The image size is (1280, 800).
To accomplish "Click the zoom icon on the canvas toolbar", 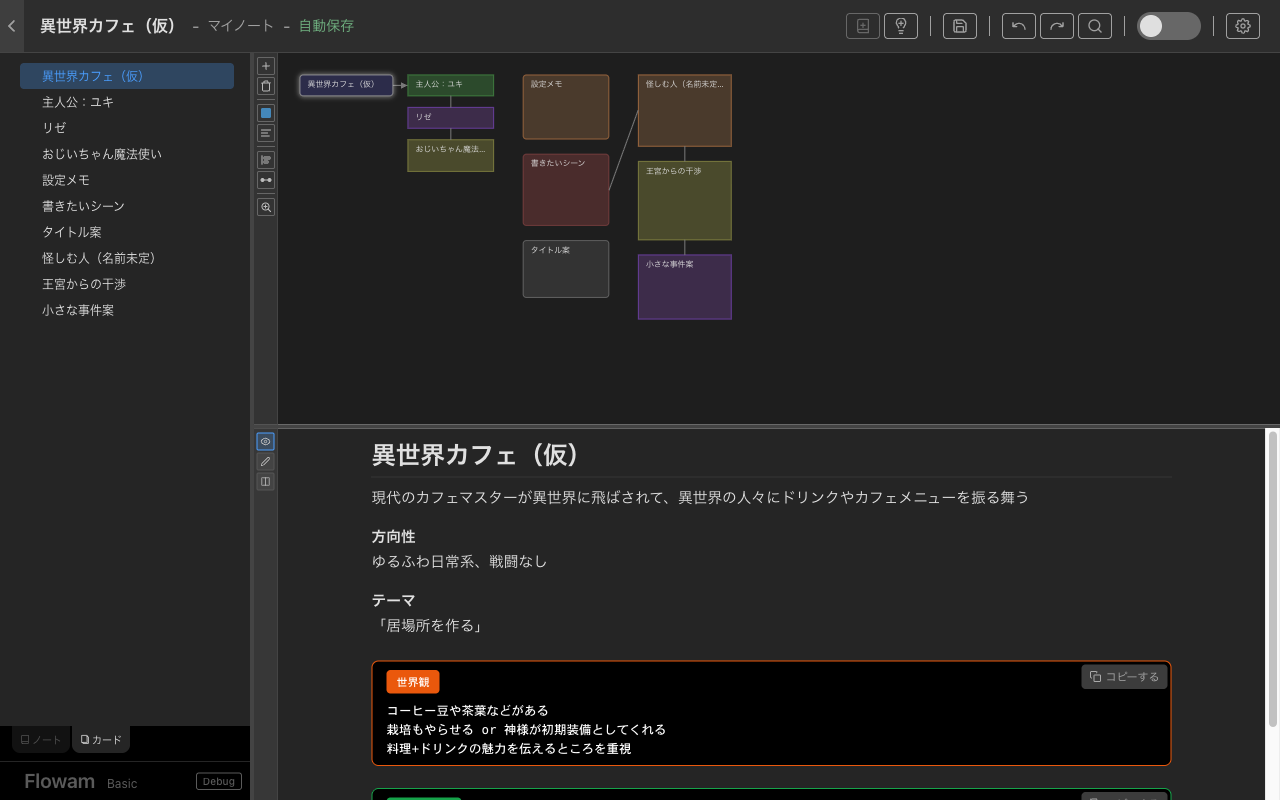I will [x=265, y=207].
